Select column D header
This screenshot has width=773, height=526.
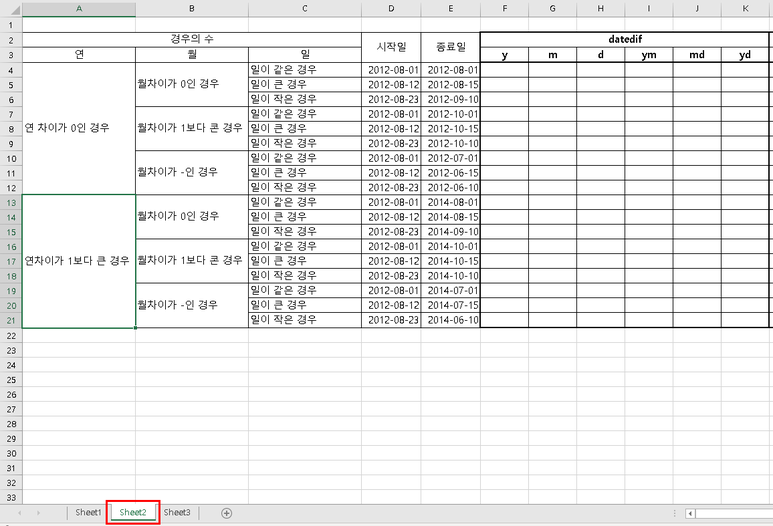coord(391,8)
